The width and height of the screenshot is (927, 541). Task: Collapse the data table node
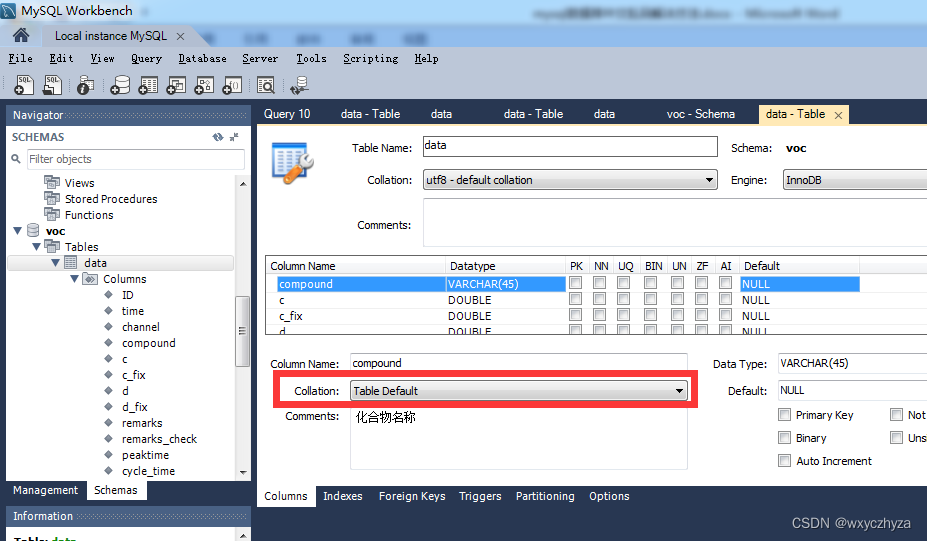pyautogui.click(x=56, y=263)
